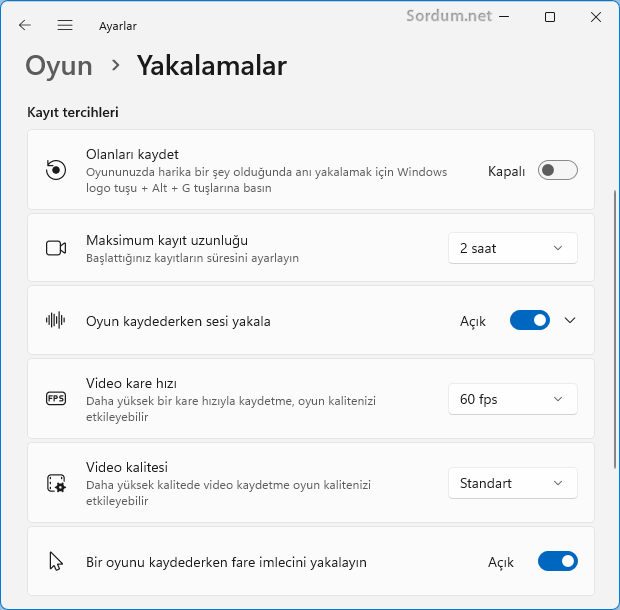Maximize the Ayarlar window
Viewport: 620px width, 610px height.
550,17
